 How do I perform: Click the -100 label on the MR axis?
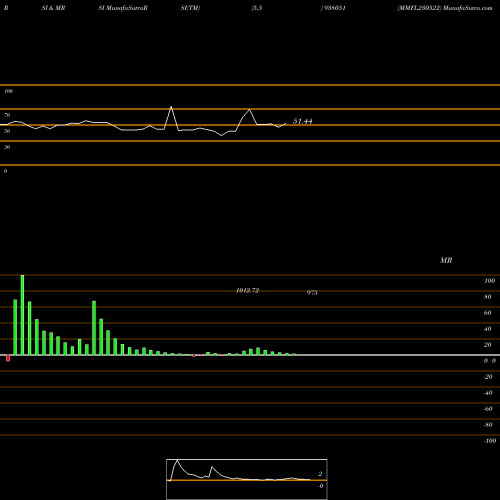[490, 441]
